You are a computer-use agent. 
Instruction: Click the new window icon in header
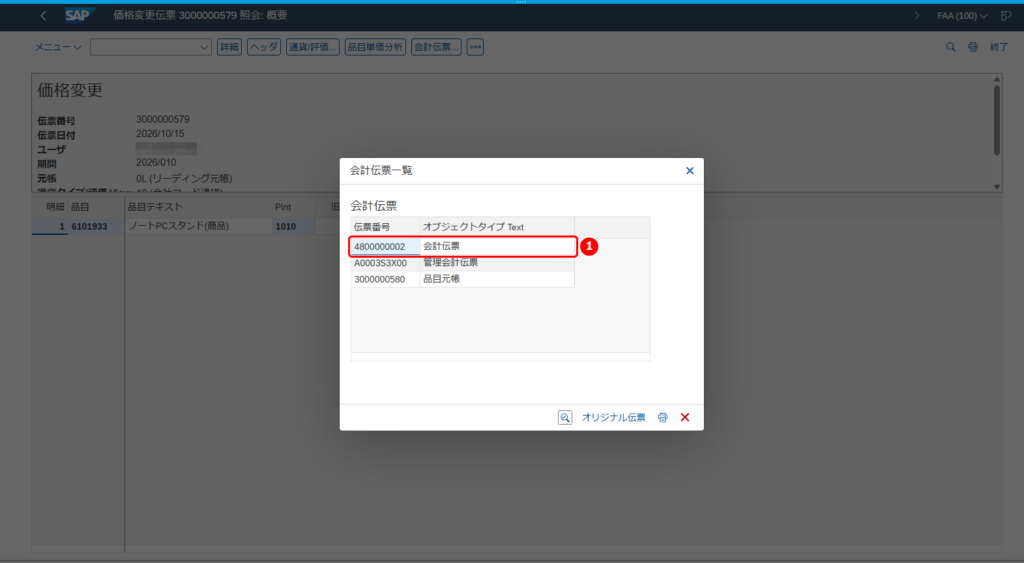(1006, 16)
